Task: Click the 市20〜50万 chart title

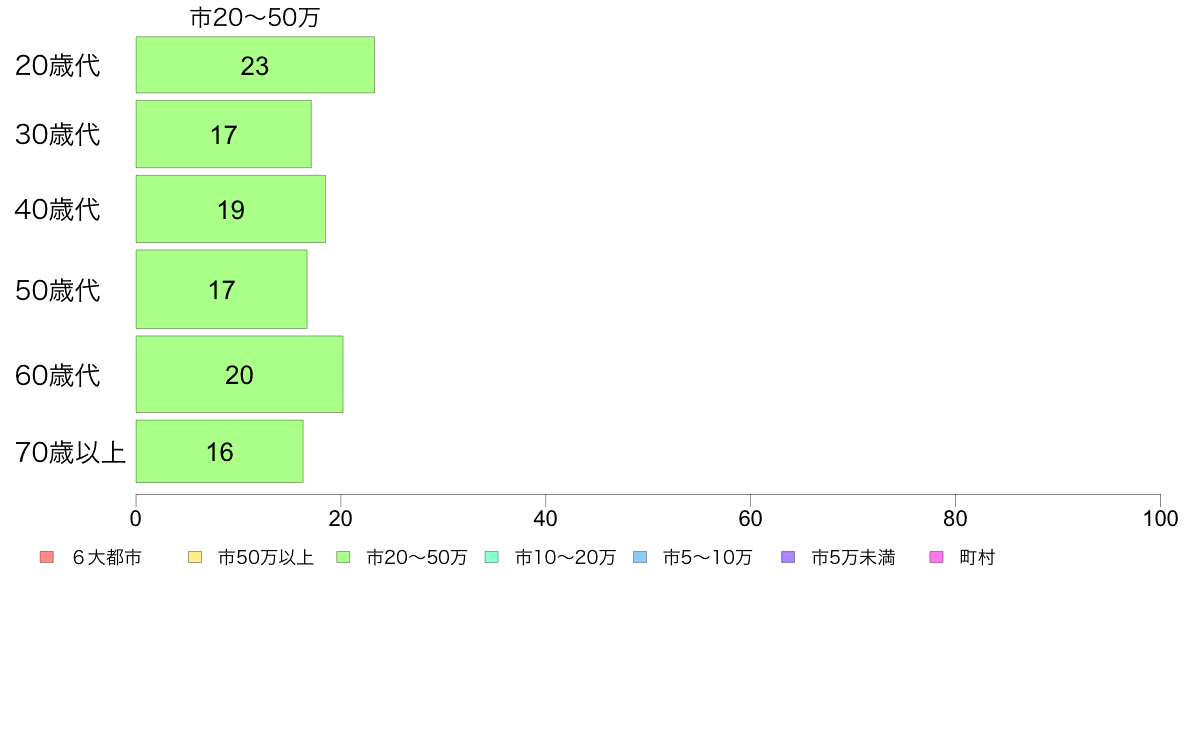Action: click(x=255, y=17)
